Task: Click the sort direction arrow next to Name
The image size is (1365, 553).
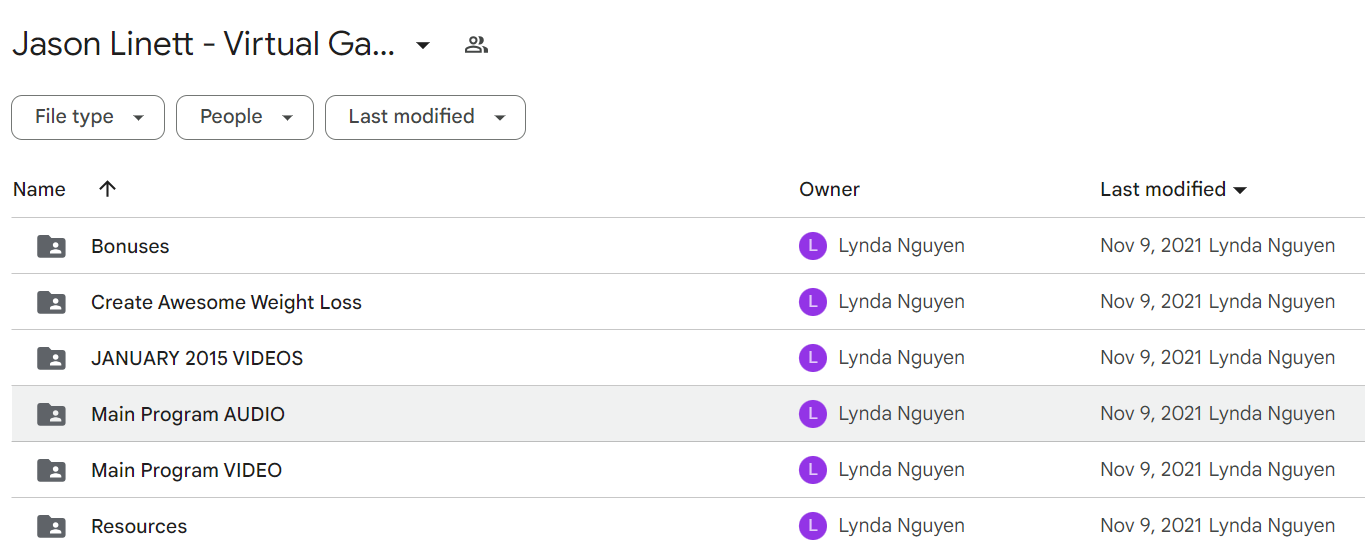Action: 108,189
